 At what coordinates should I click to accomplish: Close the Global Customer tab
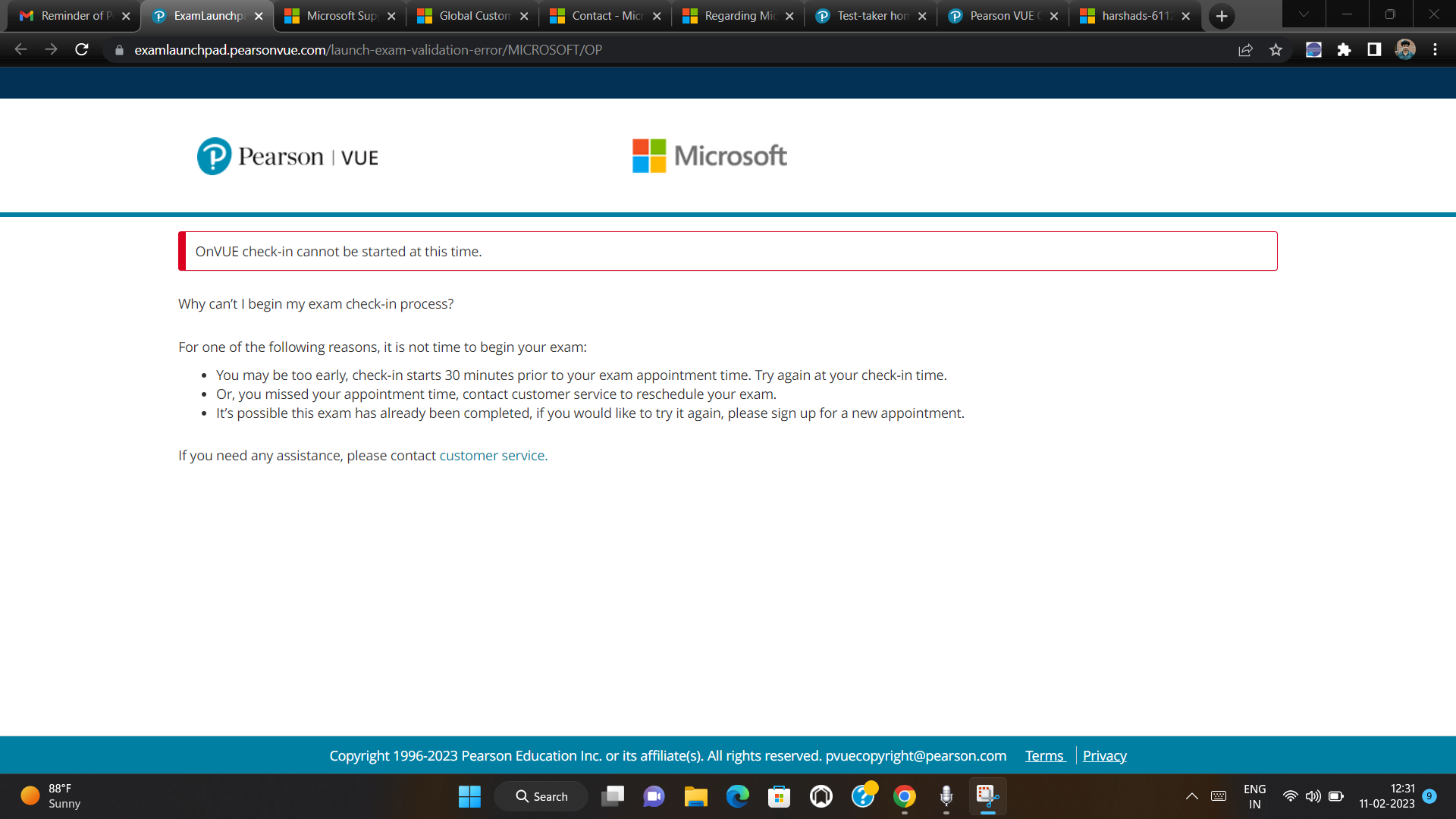pos(524,16)
